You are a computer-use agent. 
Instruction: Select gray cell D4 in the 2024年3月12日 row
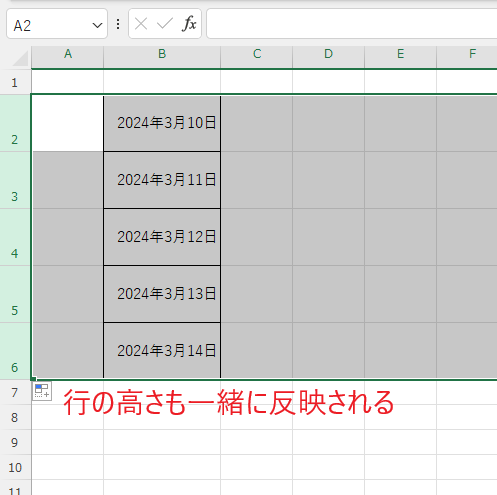point(329,237)
